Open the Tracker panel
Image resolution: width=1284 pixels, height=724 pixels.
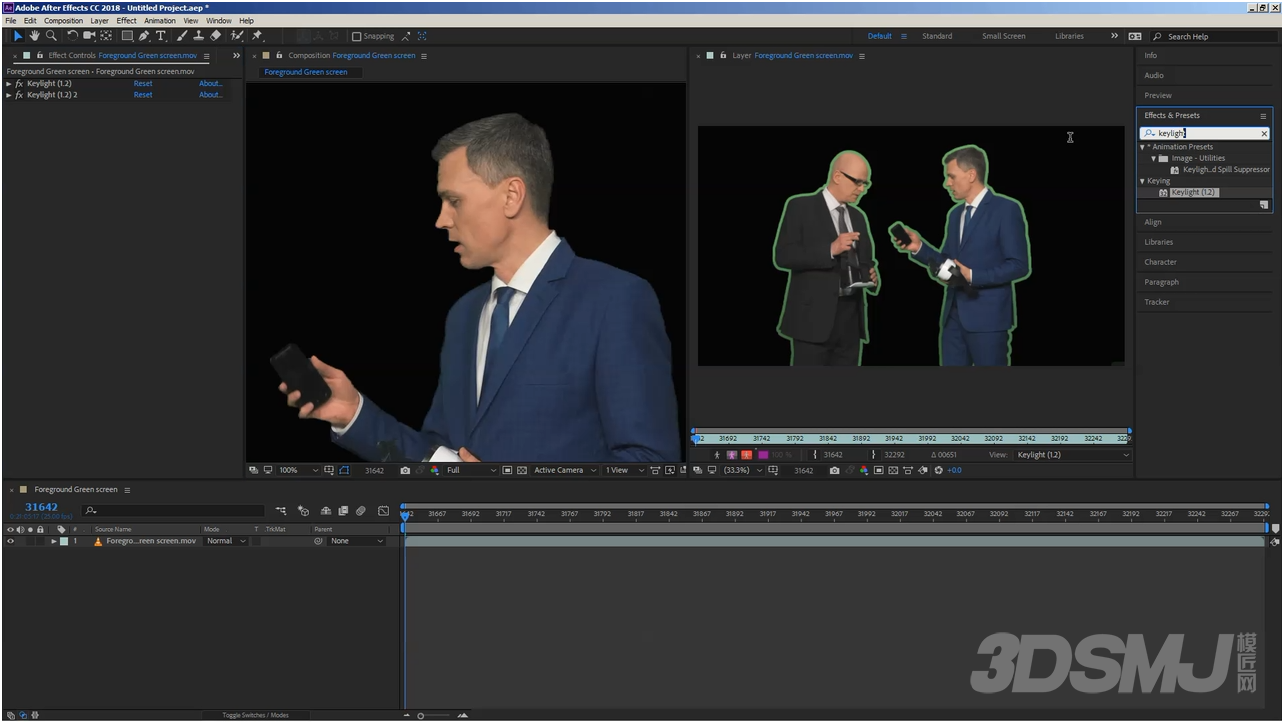click(1157, 302)
